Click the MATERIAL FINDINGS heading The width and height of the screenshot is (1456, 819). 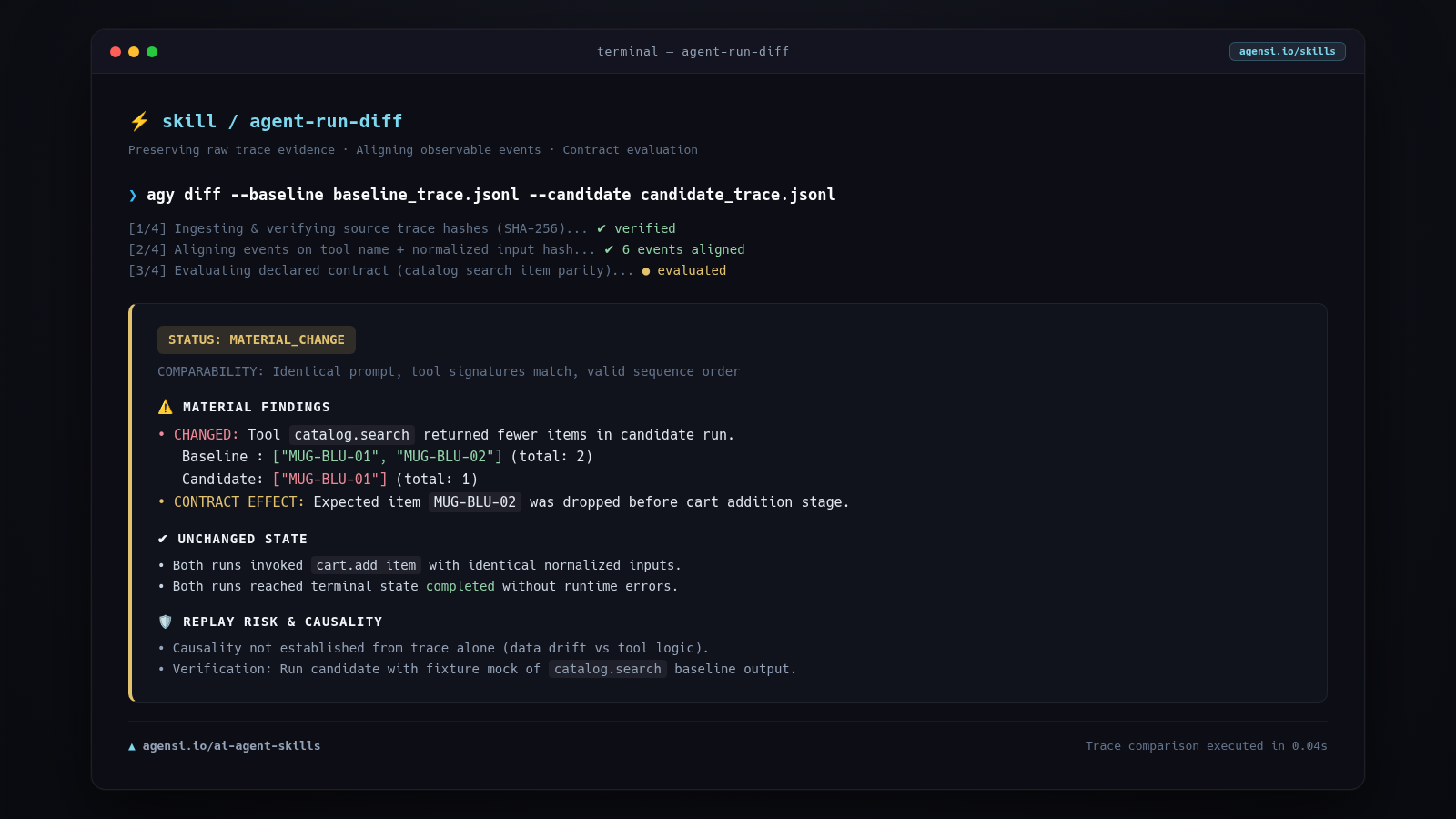pos(257,407)
